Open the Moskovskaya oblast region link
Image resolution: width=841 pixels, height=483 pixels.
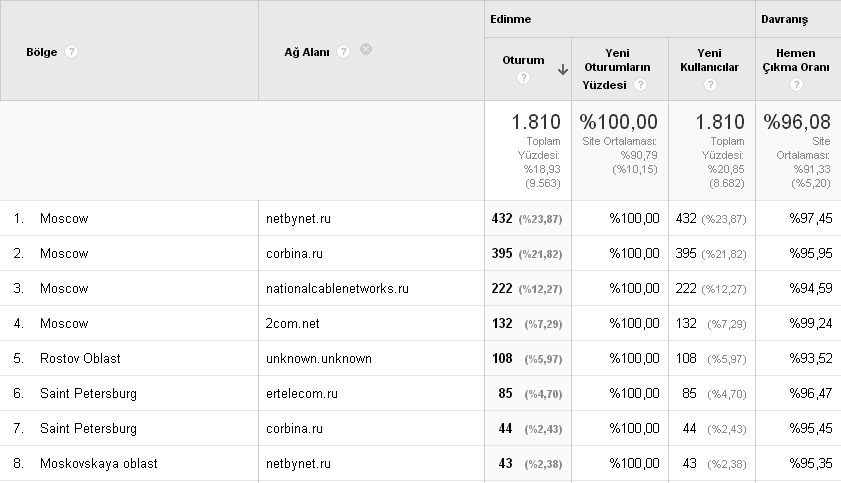99,464
